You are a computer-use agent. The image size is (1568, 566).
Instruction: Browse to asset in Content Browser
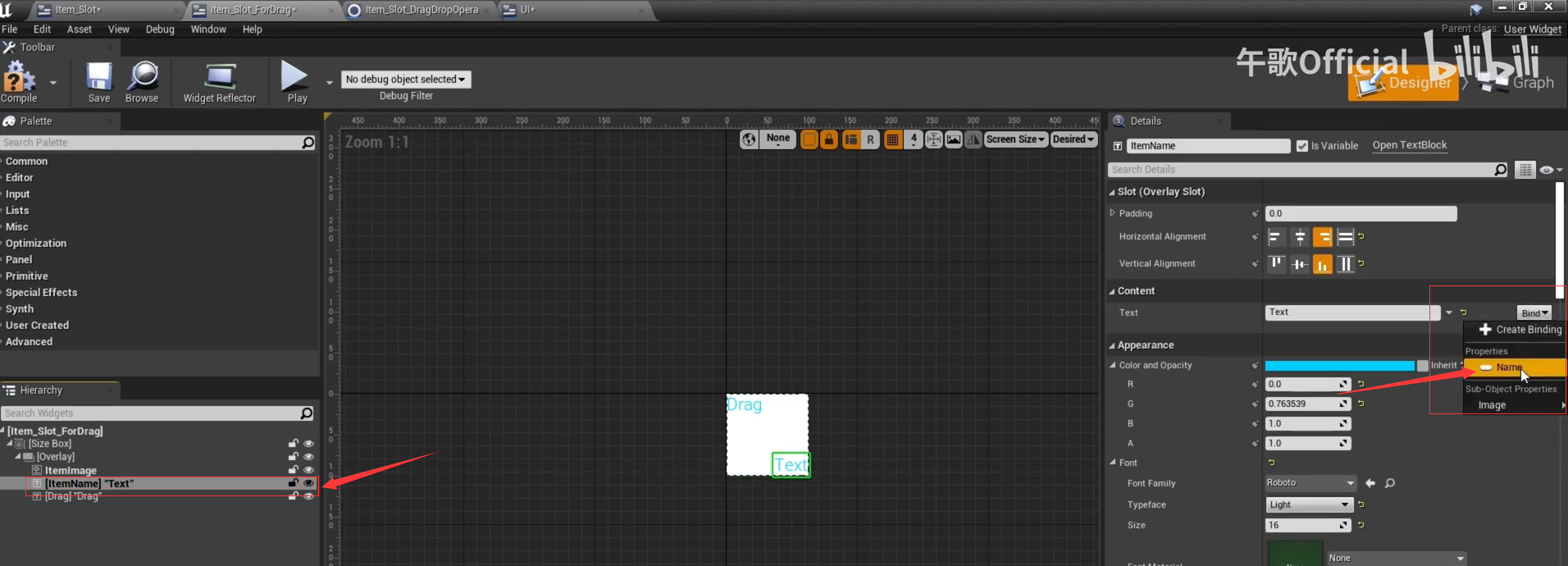pos(143,83)
